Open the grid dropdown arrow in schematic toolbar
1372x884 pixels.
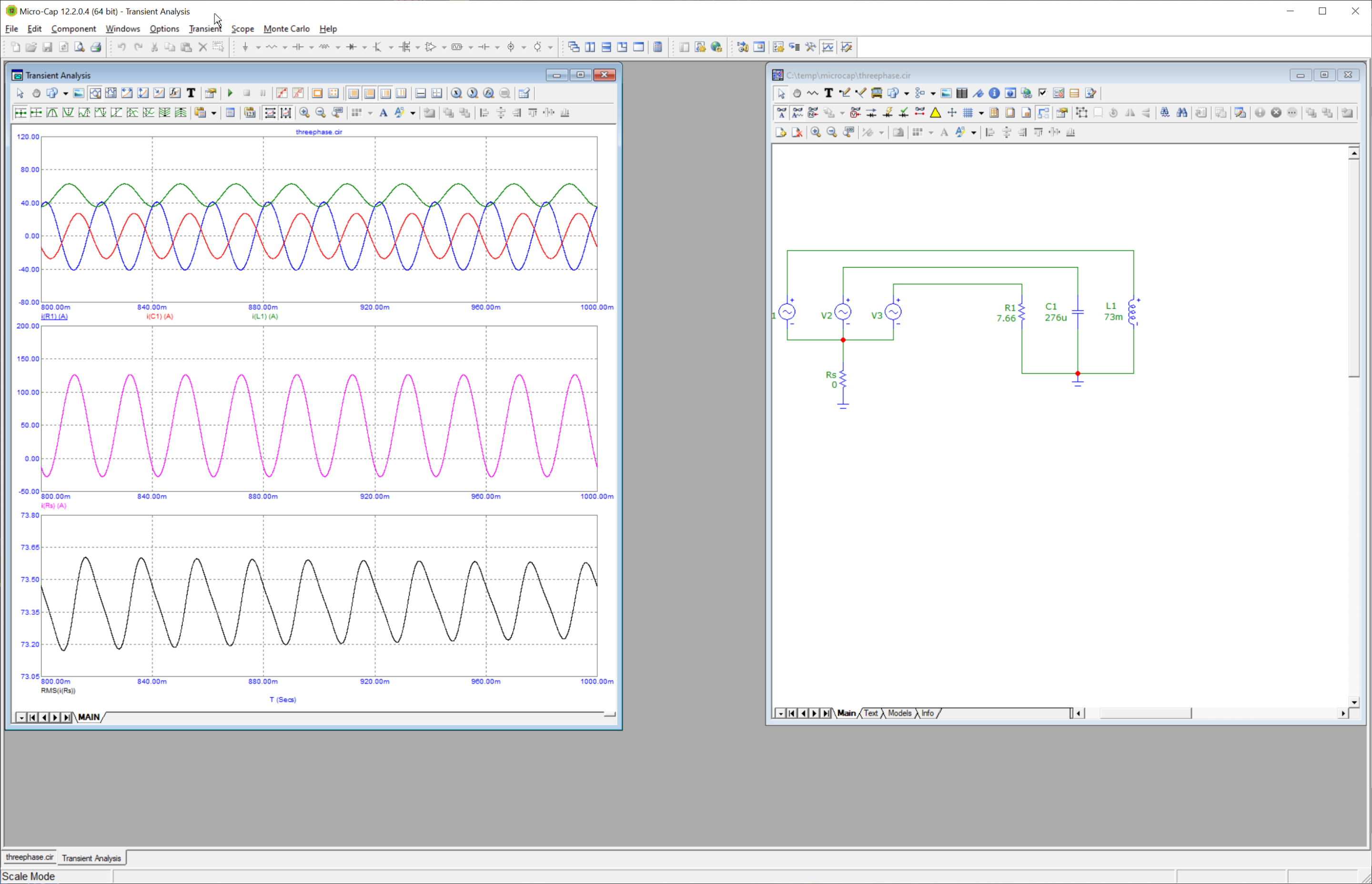coord(981,113)
